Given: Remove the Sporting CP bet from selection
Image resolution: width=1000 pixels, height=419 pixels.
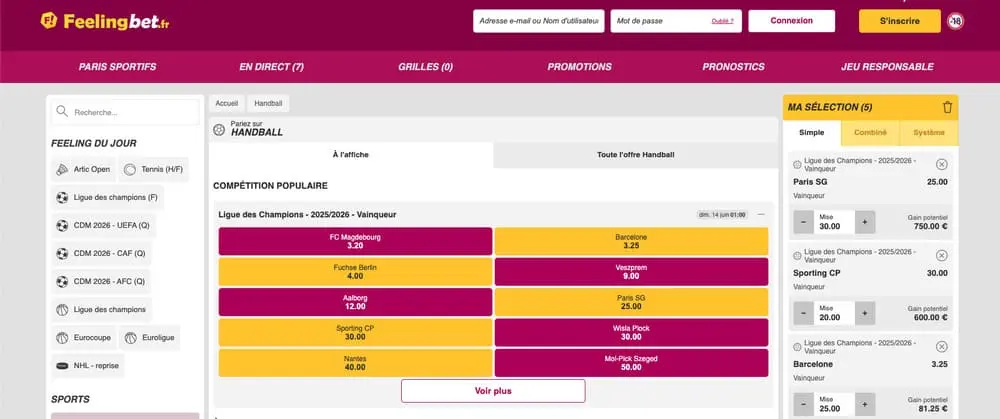Looking at the screenshot, I should [941, 256].
